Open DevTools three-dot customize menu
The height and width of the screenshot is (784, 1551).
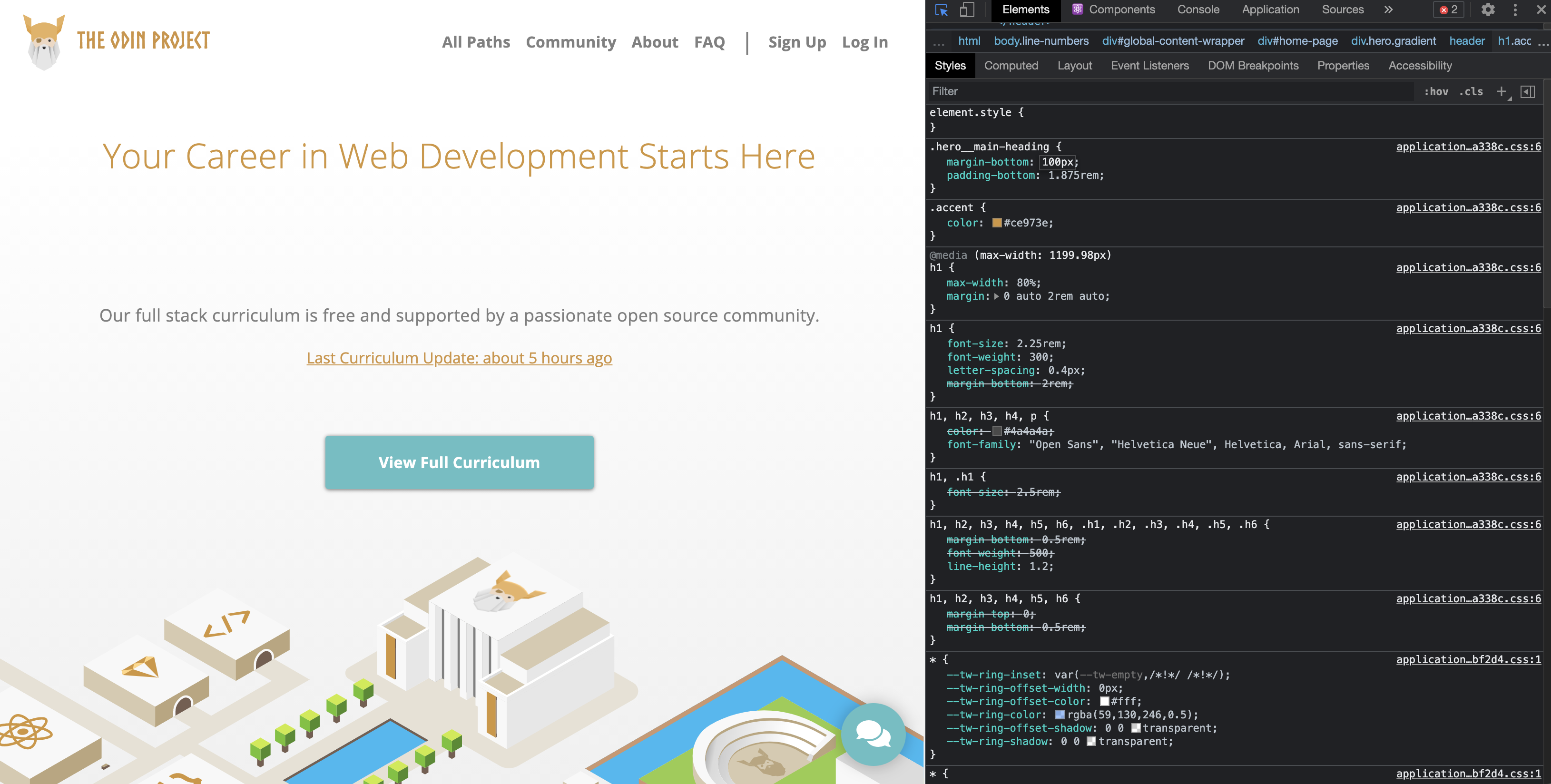pos(1515,10)
